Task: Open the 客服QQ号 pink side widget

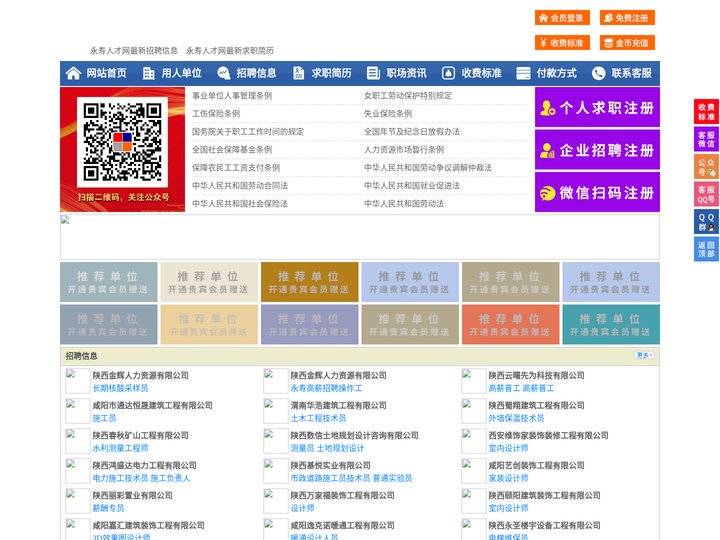Action: (706, 194)
